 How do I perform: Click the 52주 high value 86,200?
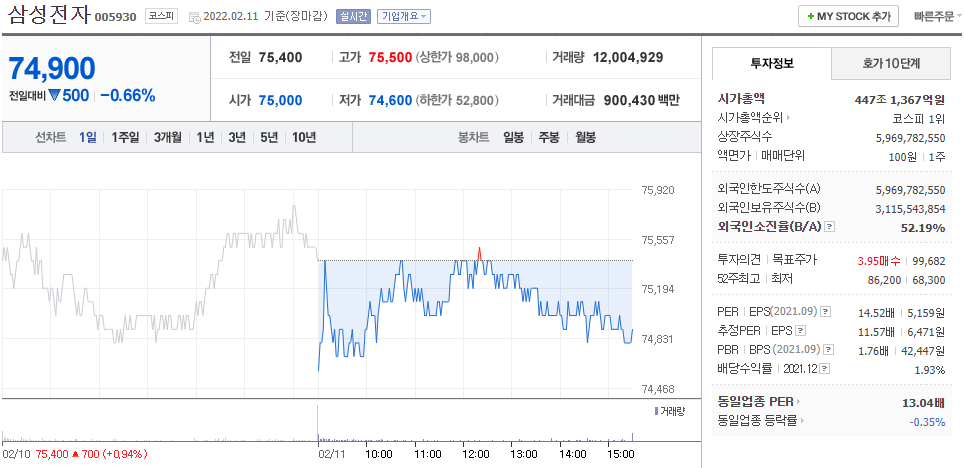[885, 280]
